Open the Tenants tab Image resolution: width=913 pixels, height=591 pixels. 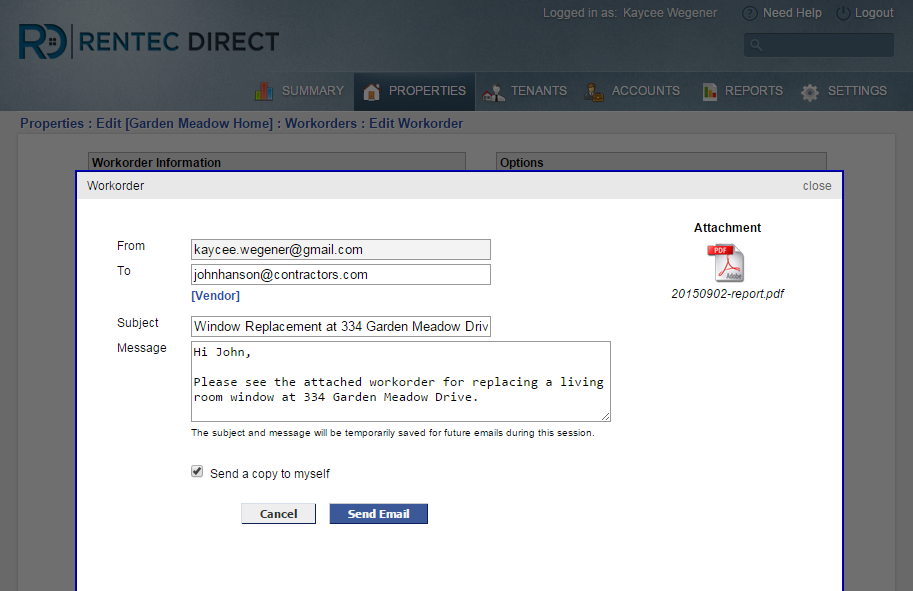(x=538, y=91)
